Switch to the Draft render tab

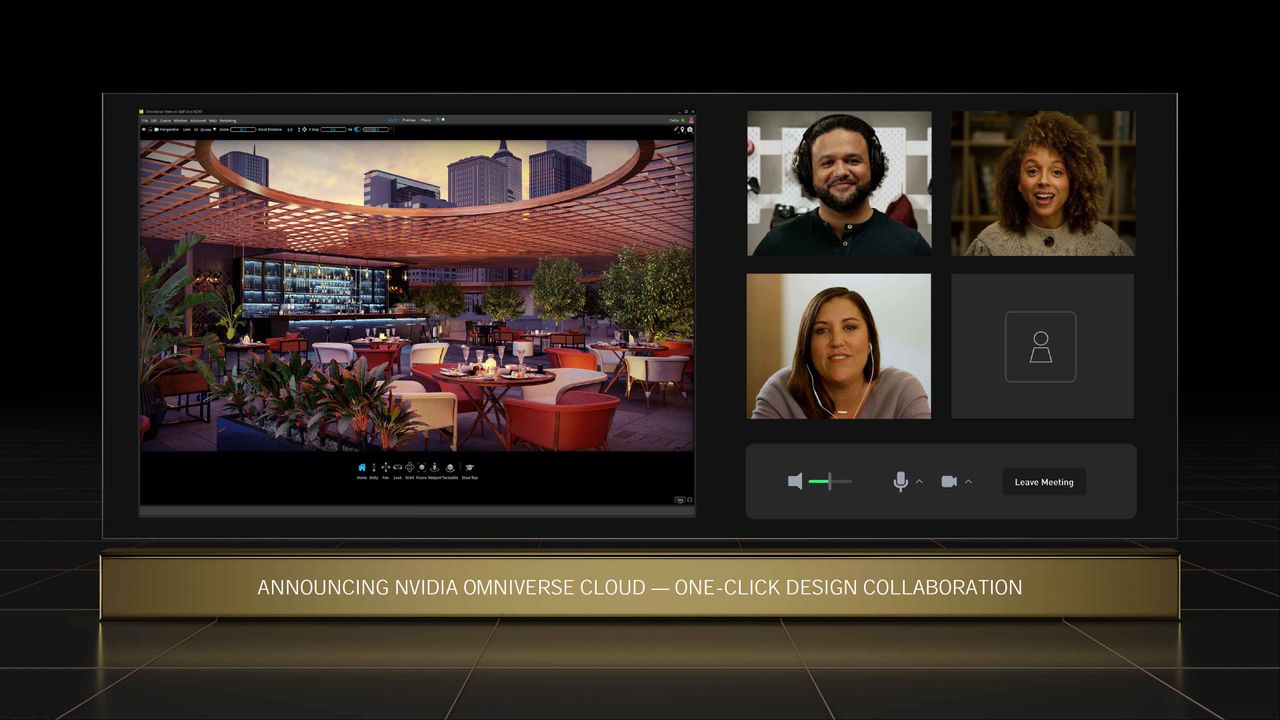click(x=392, y=120)
